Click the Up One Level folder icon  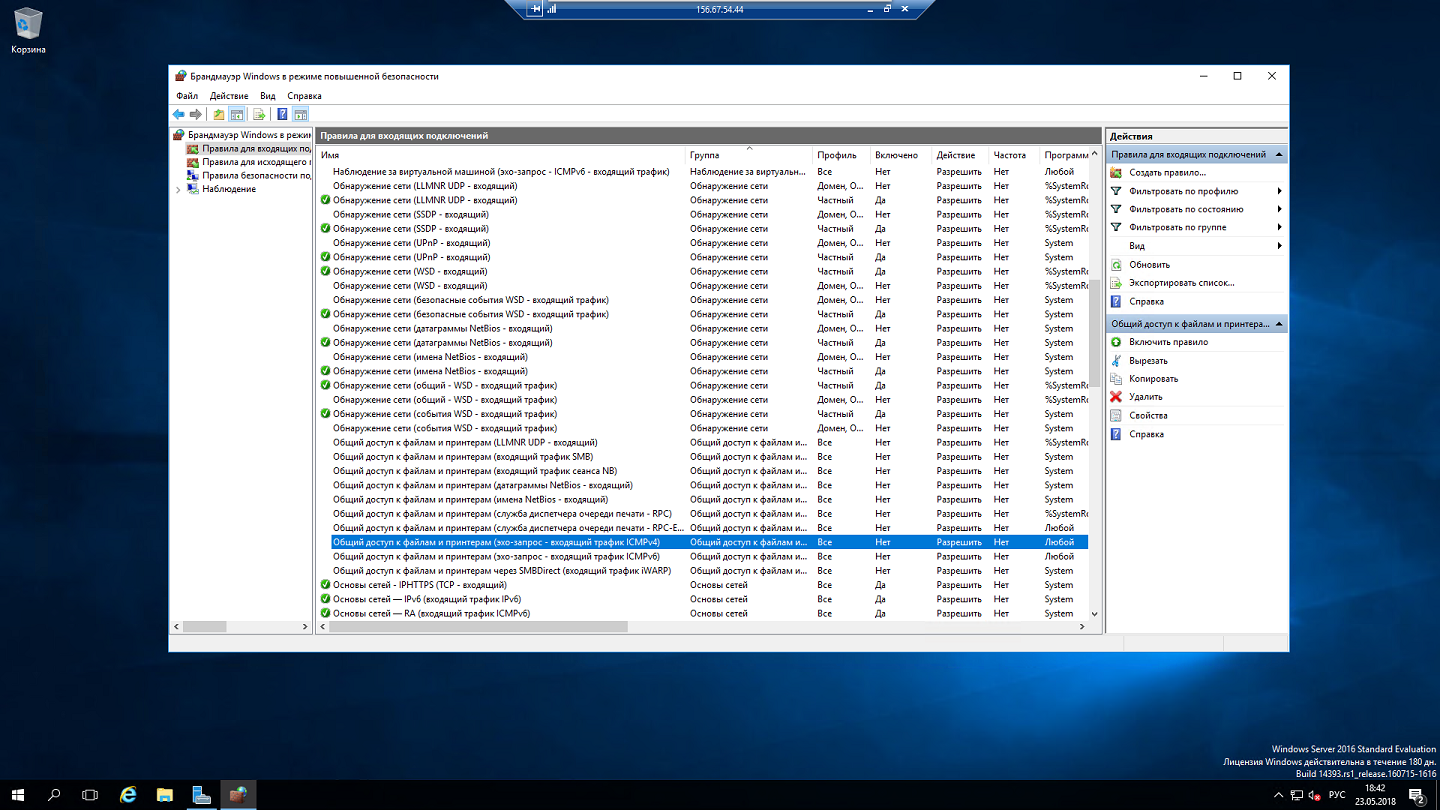coord(219,114)
